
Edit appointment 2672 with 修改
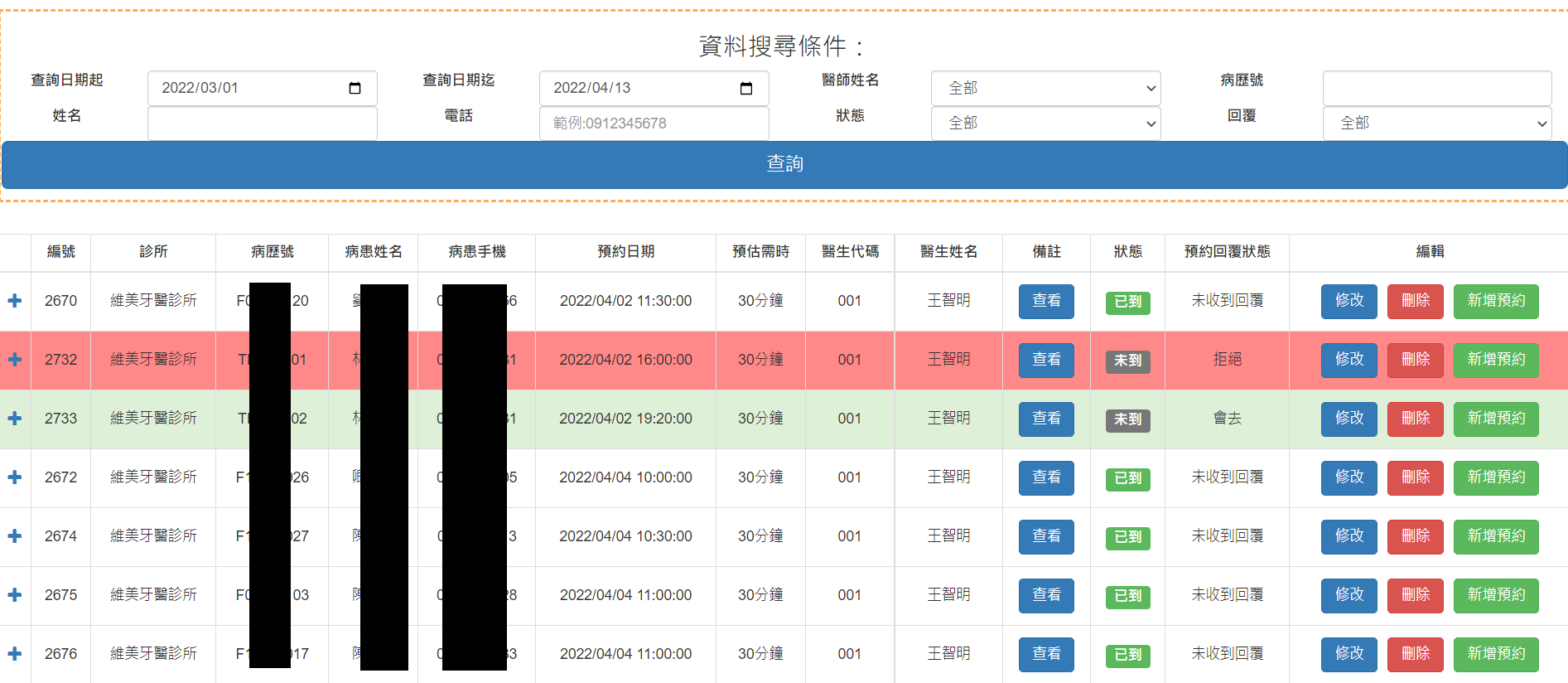(x=1348, y=477)
